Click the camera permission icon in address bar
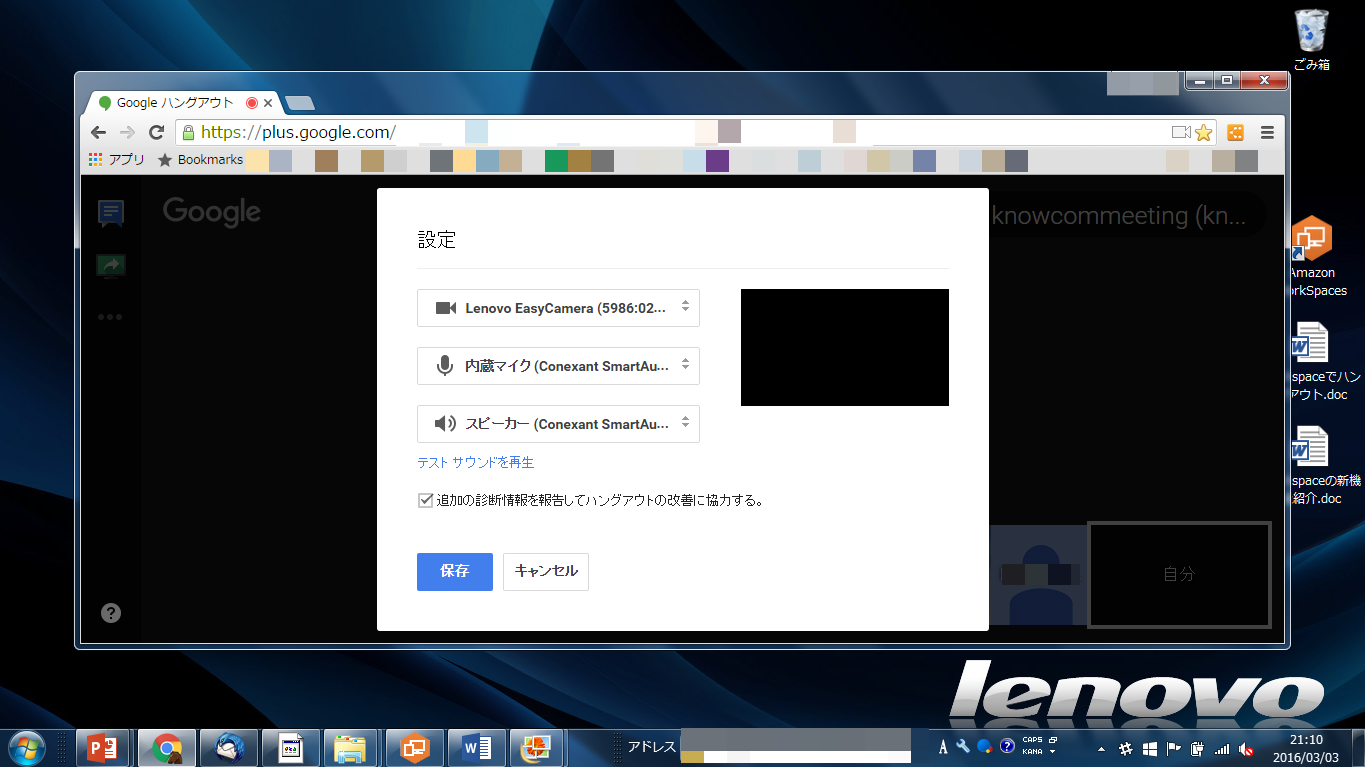 click(x=1181, y=132)
